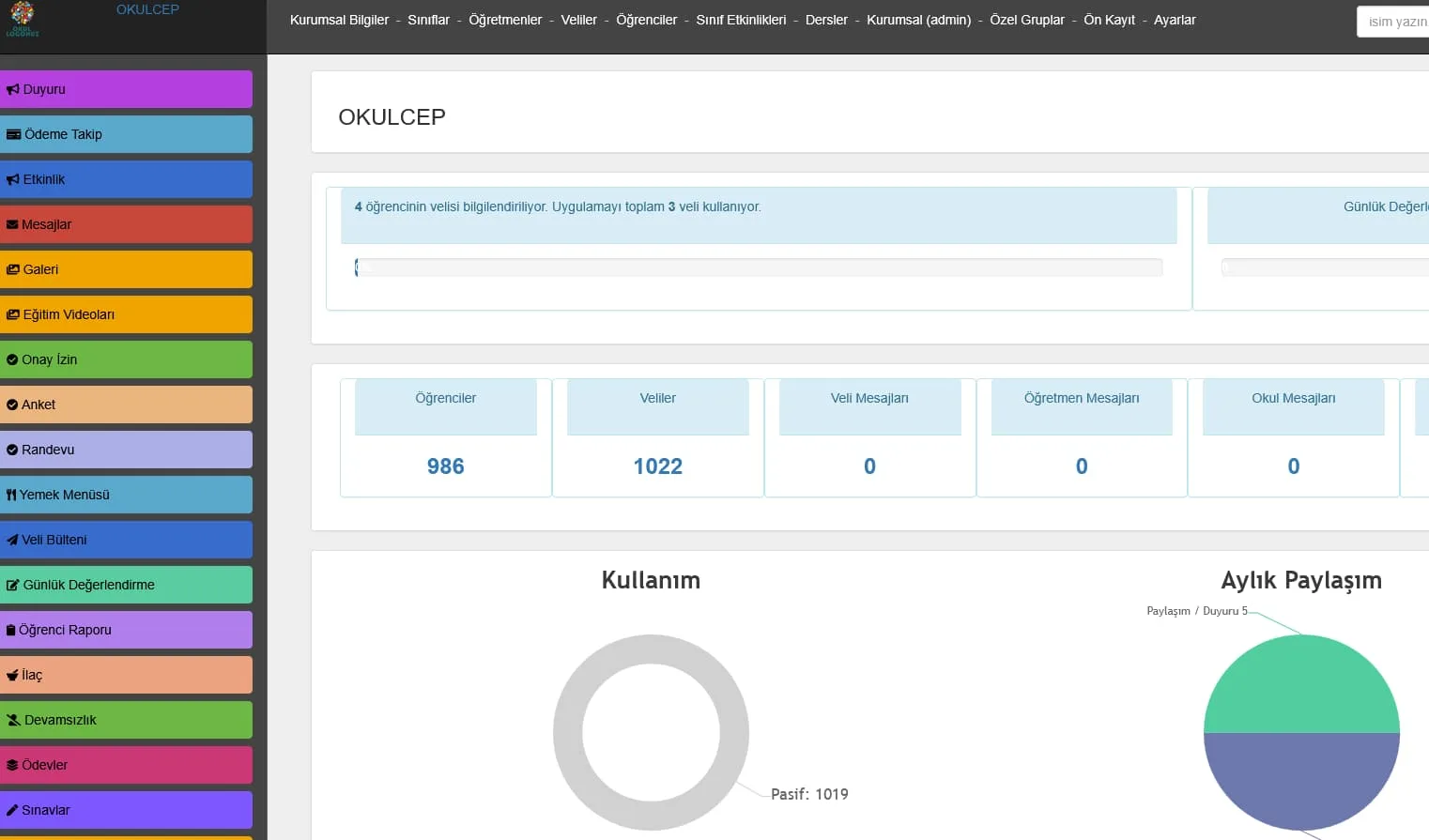This screenshot has height=840, width=1429.
Task: Open the Ön Kayıt menu
Action: [1109, 20]
